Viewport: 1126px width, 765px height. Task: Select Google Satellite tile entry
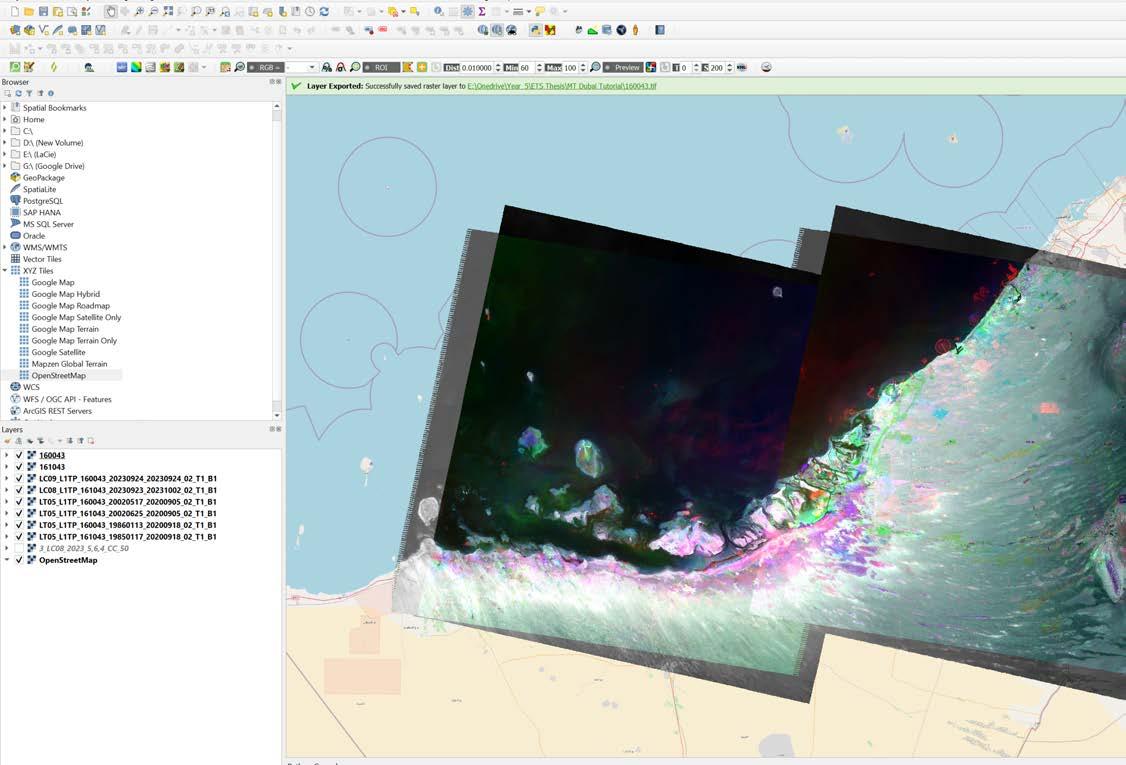click(58, 353)
